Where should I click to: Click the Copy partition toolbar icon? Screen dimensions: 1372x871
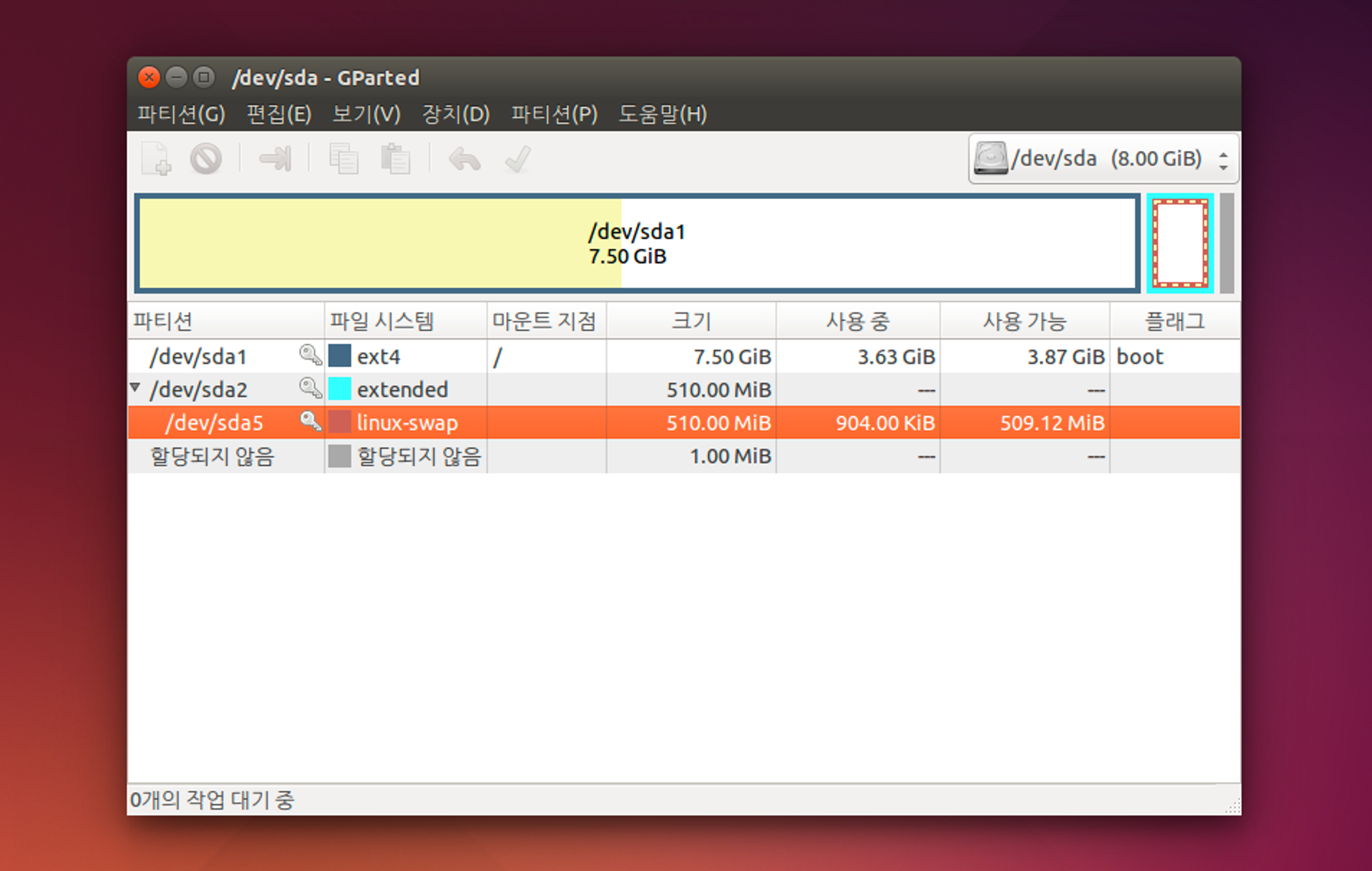(x=343, y=159)
